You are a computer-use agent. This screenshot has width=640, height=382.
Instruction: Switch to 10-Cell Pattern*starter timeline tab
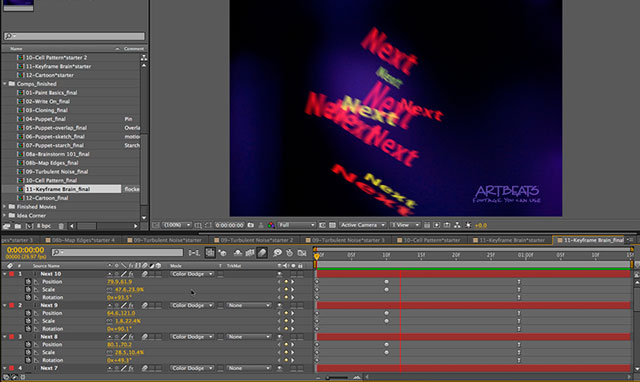pos(429,240)
